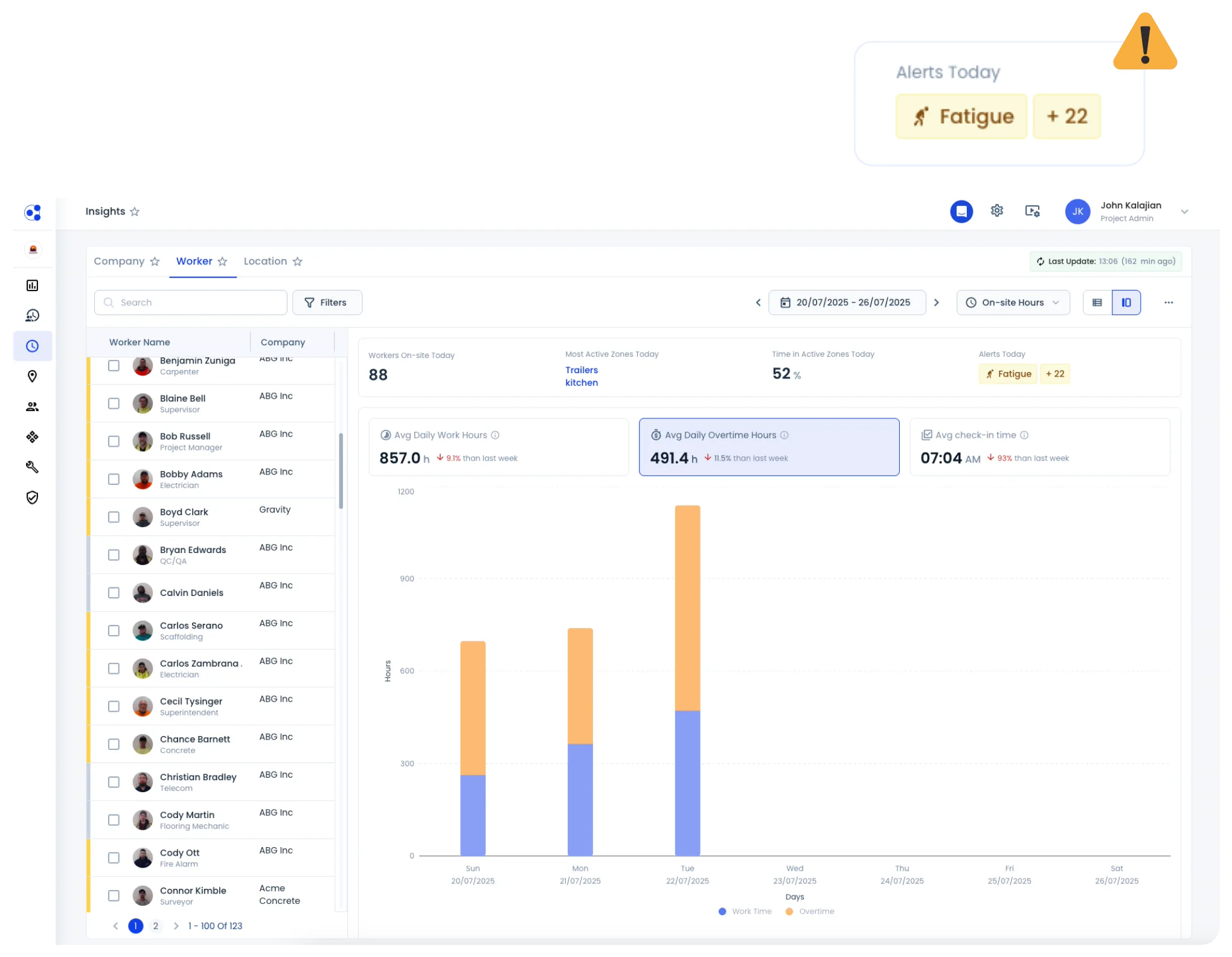Screen dimensions: 1232x957
Task: Switch to table list view icon
Action: coord(1097,302)
